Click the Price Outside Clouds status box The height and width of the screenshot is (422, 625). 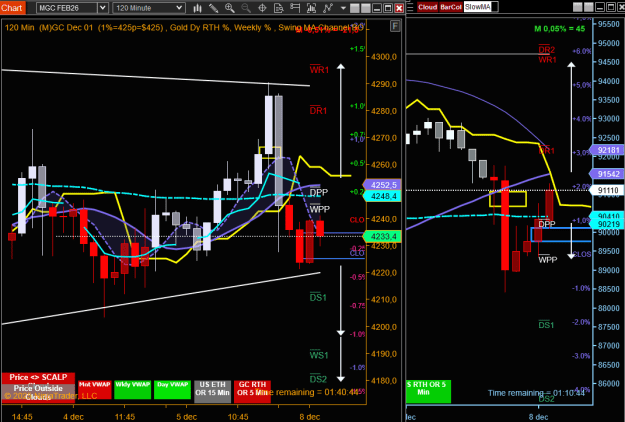38,392
